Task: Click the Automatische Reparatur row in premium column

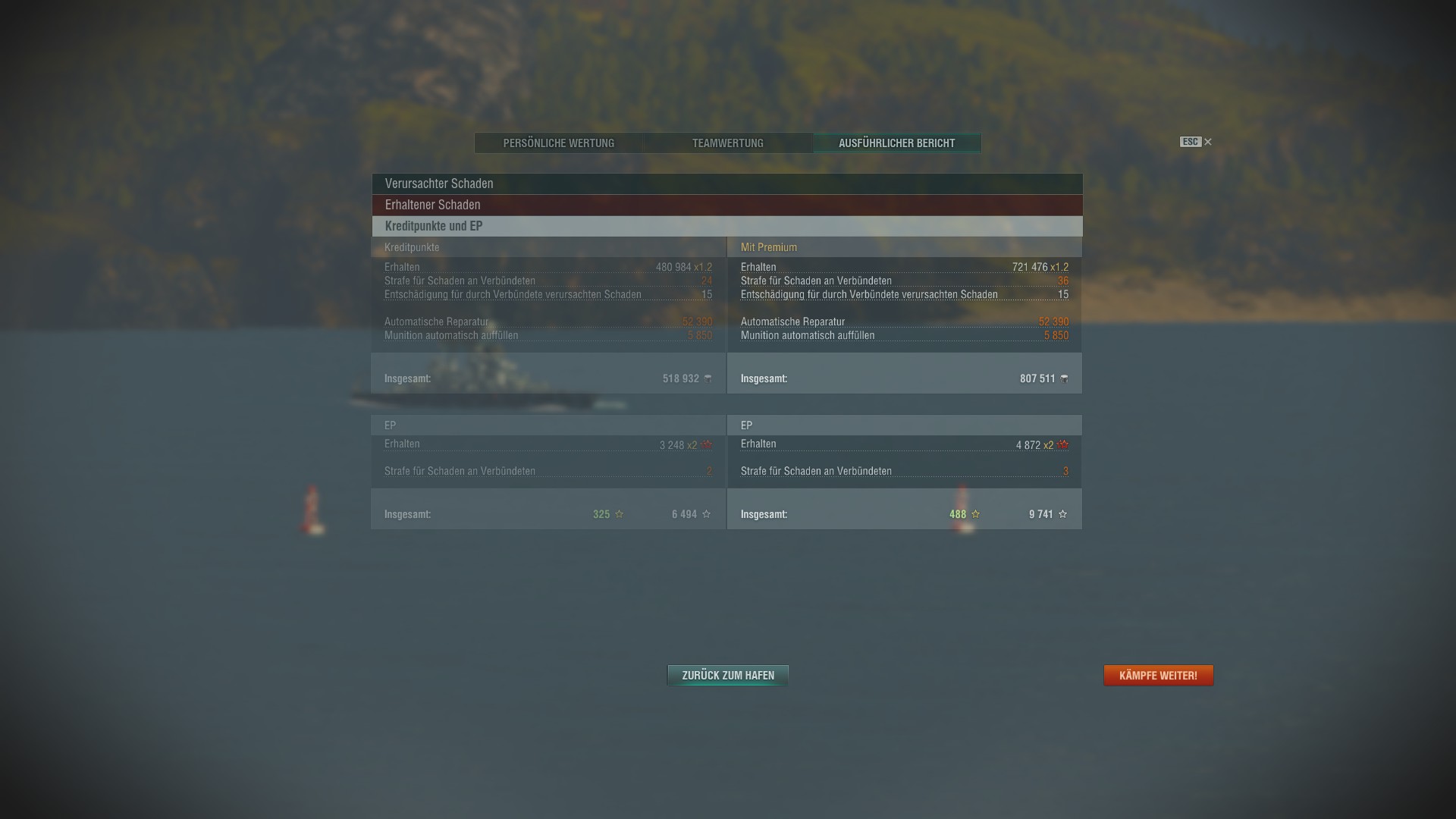Action: 905,322
